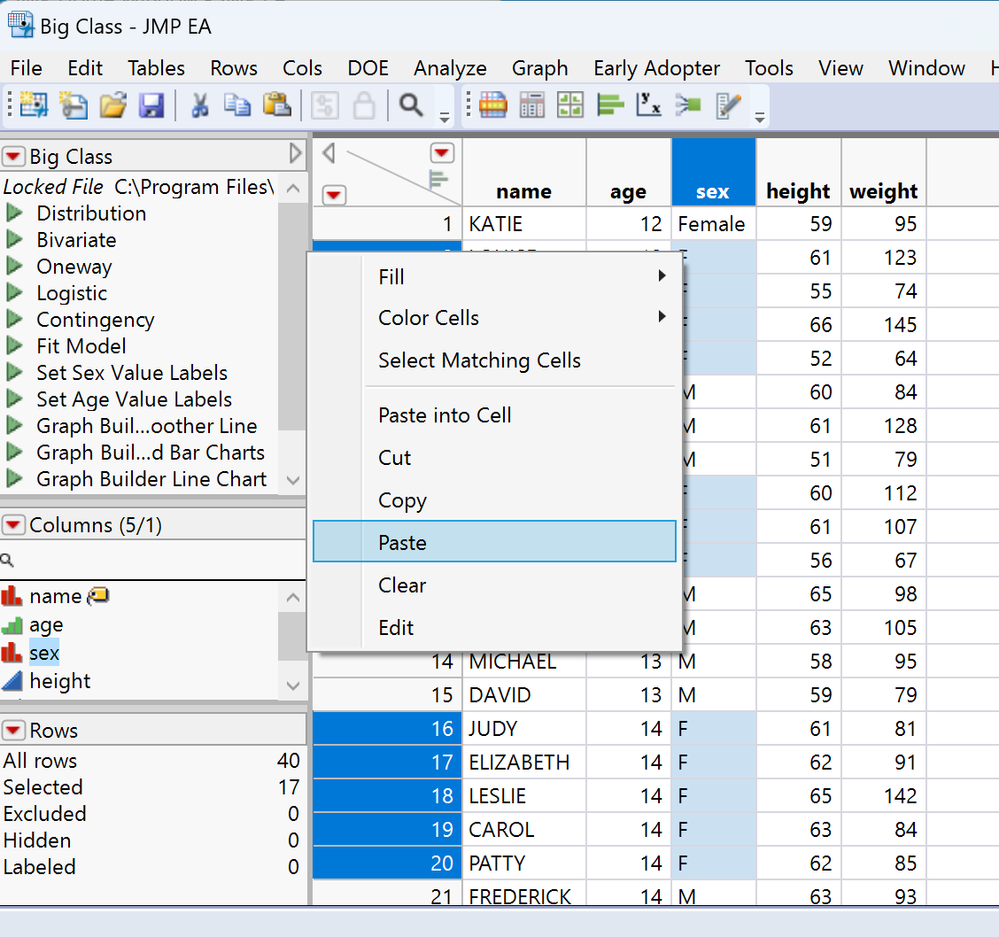Select the sex column header
Viewport: 999px width, 937px height.
[x=713, y=173]
